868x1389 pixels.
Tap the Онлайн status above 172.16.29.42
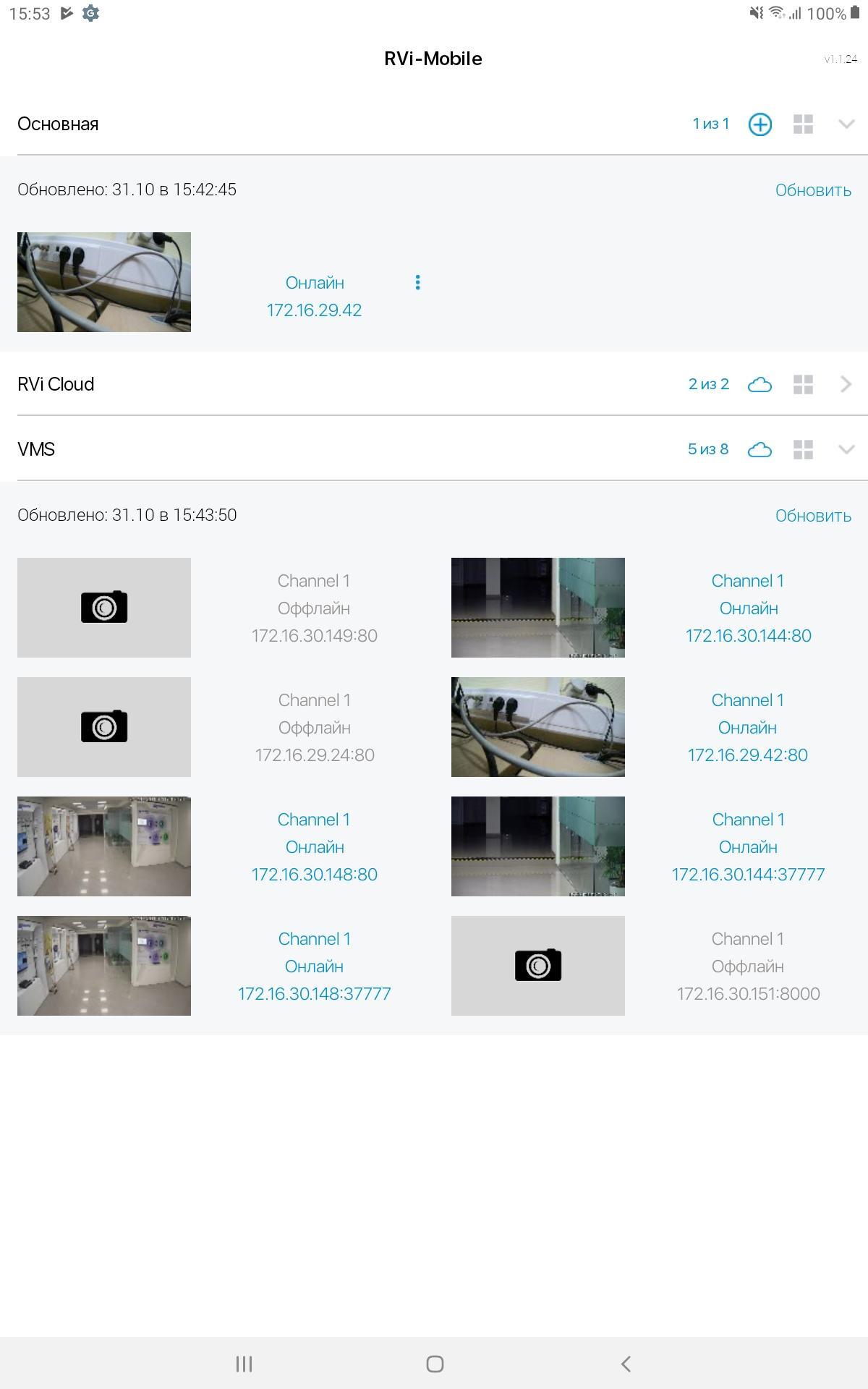tap(315, 283)
